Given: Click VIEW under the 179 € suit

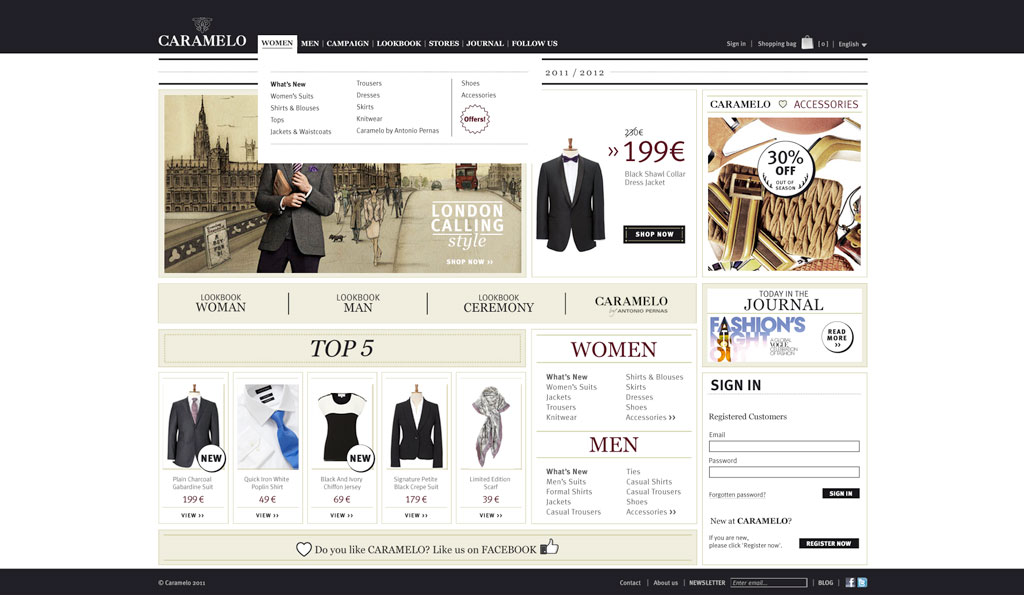Looking at the screenshot, I should tap(416, 515).
